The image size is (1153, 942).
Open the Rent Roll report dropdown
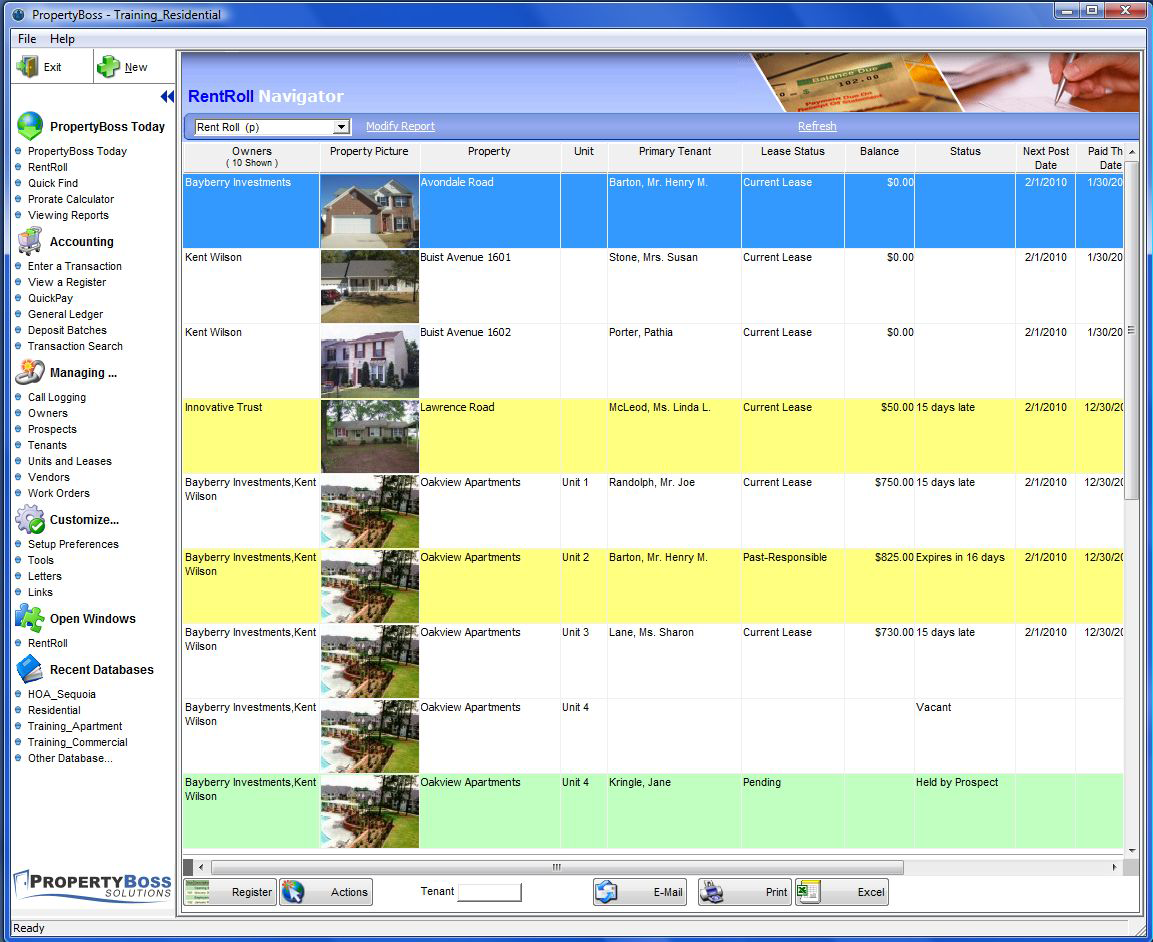(341, 127)
